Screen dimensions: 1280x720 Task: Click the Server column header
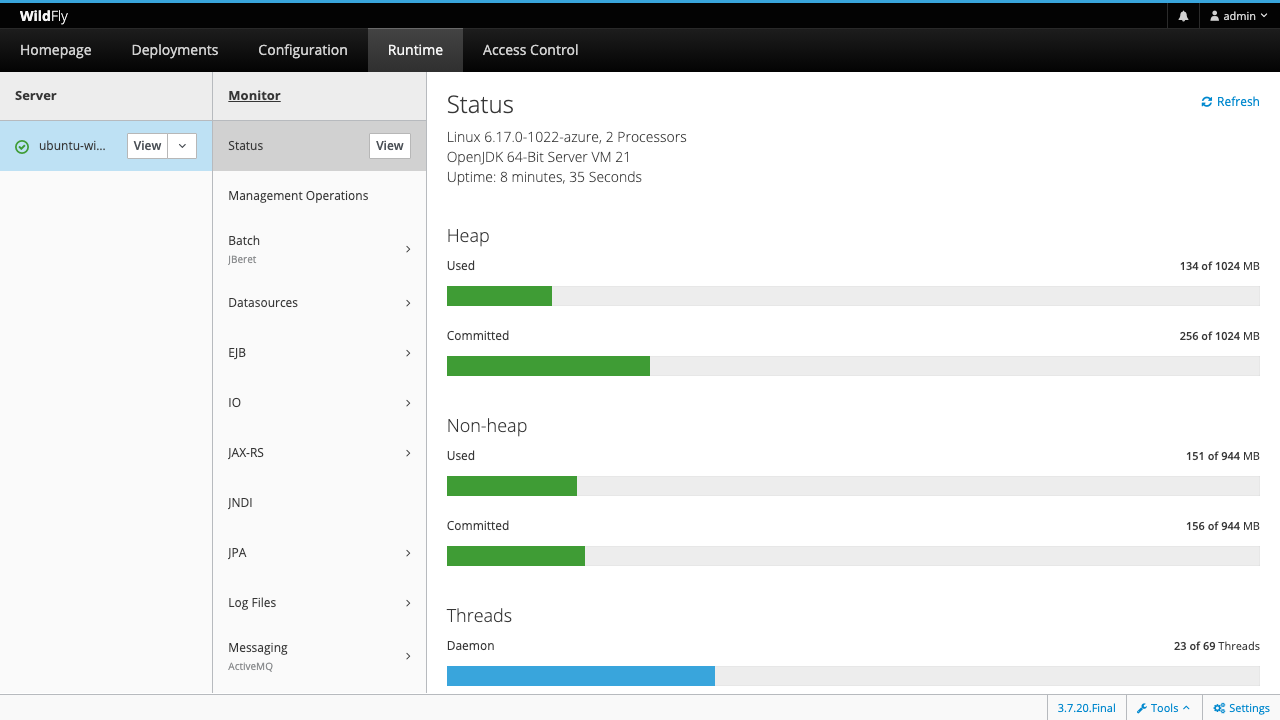[x=36, y=96]
